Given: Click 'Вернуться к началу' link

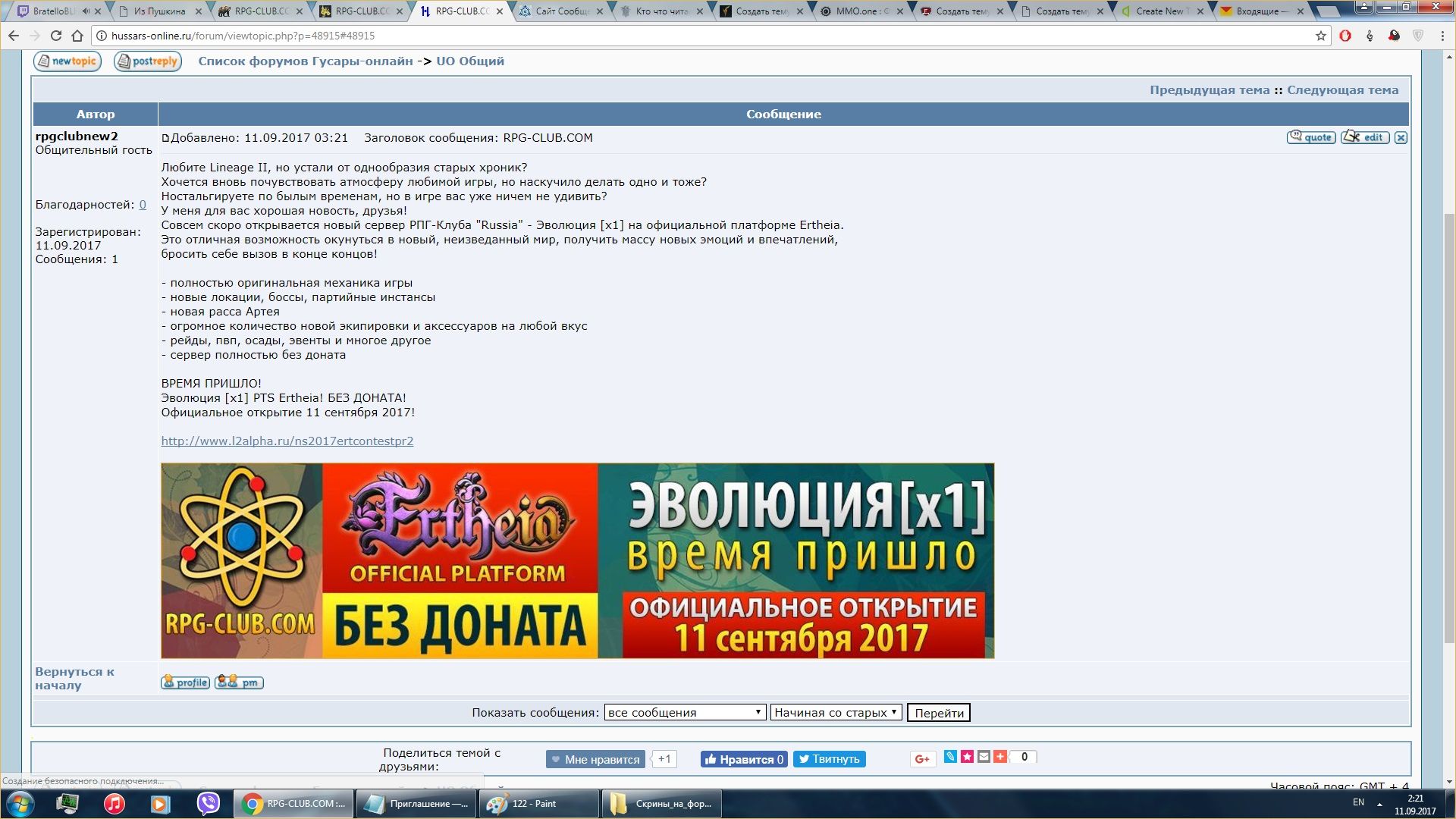Looking at the screenshot, I should coord(74,679).
